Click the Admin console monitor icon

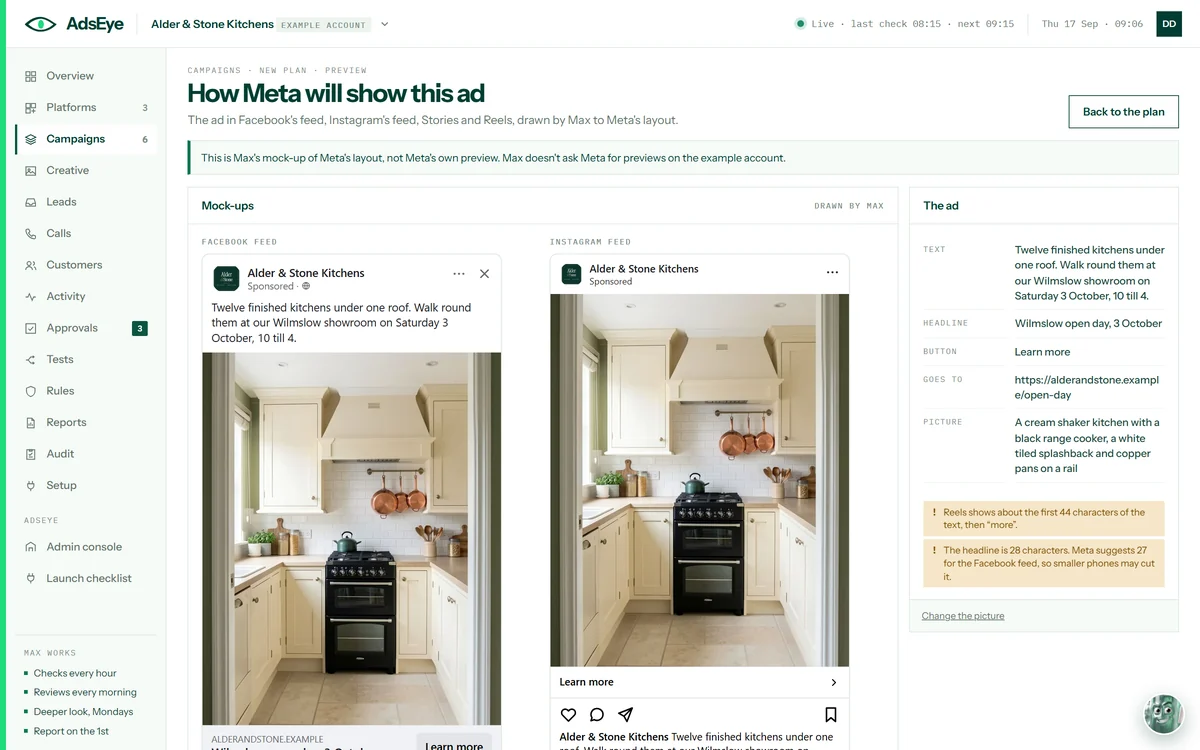[31, 547]
